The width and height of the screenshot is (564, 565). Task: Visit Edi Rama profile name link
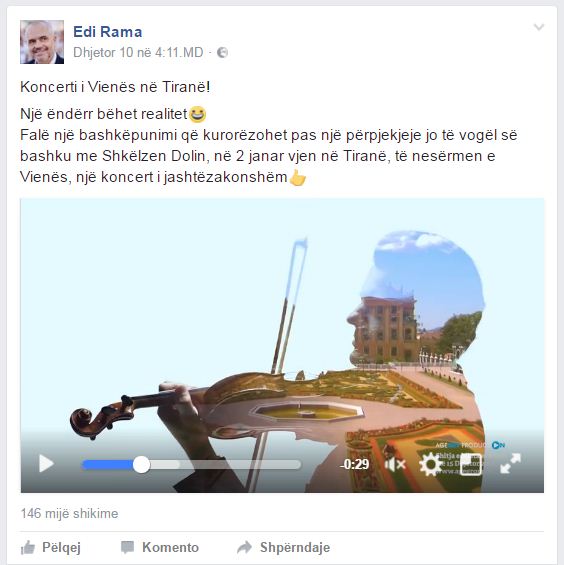tap(108, 32)
